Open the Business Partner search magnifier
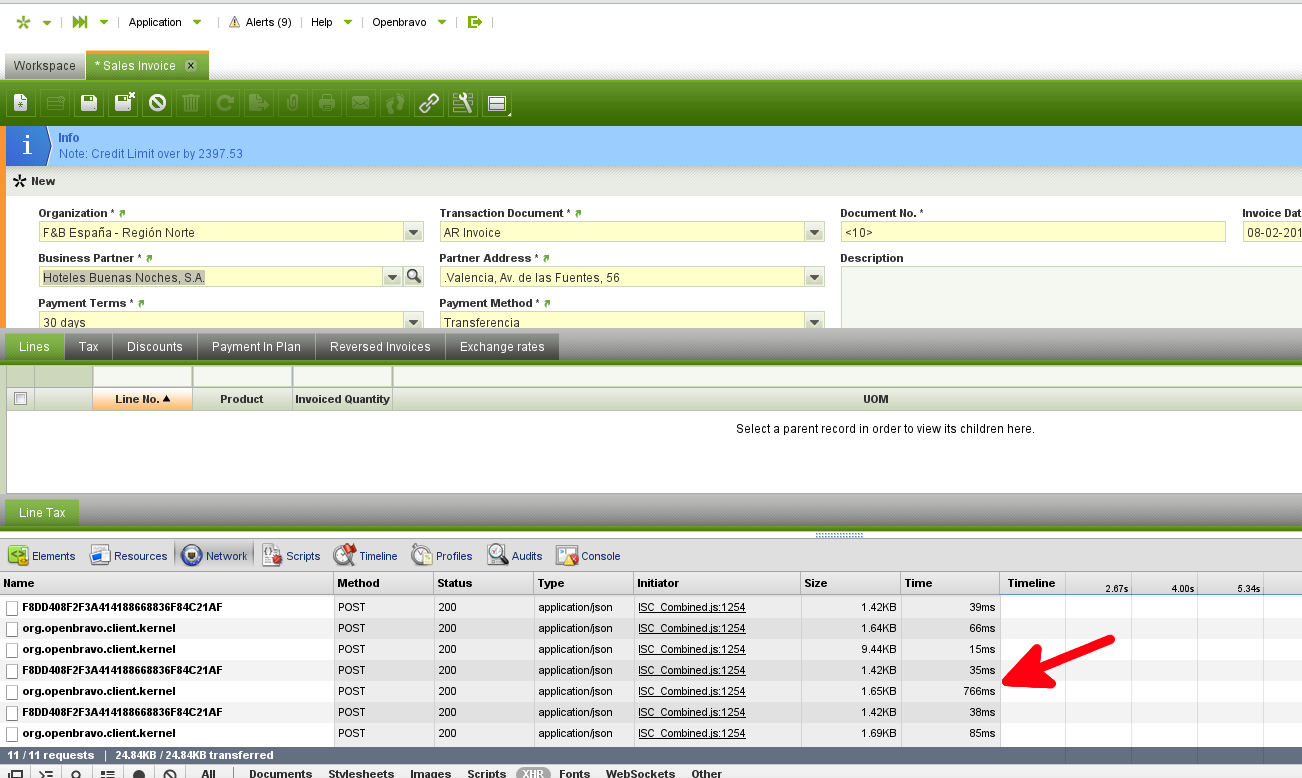 [x=414, y=277]
